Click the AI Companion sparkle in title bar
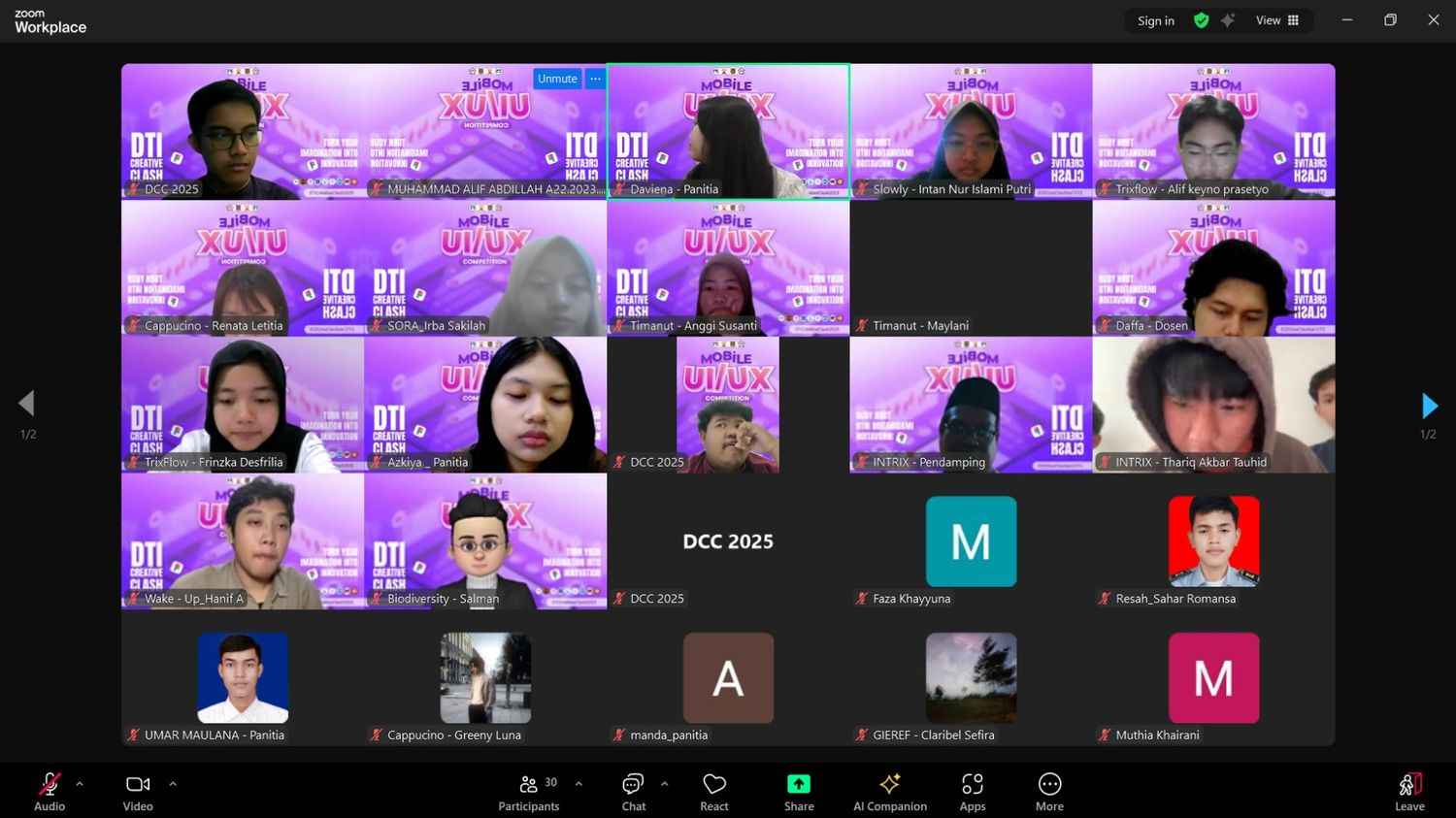Screen dimensions: 1456x818 (1229, 20)
